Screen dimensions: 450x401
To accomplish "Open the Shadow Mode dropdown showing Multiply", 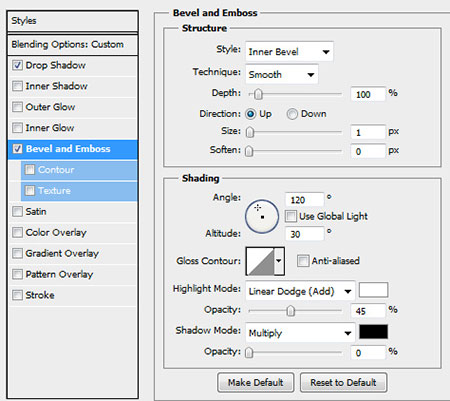I will click(300, 333).
